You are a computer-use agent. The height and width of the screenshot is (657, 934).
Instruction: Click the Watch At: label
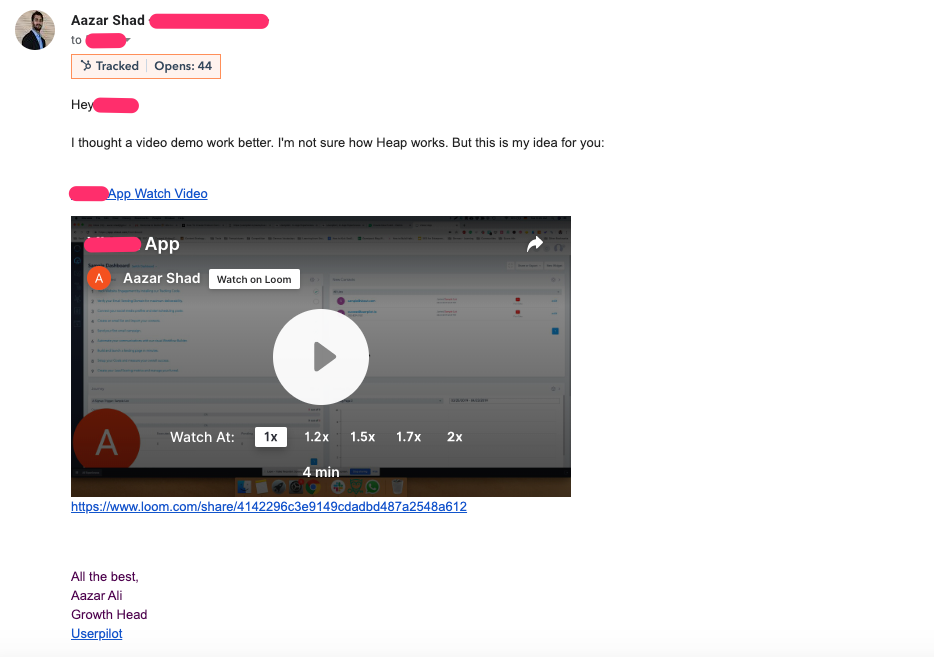tap(202, 437)
